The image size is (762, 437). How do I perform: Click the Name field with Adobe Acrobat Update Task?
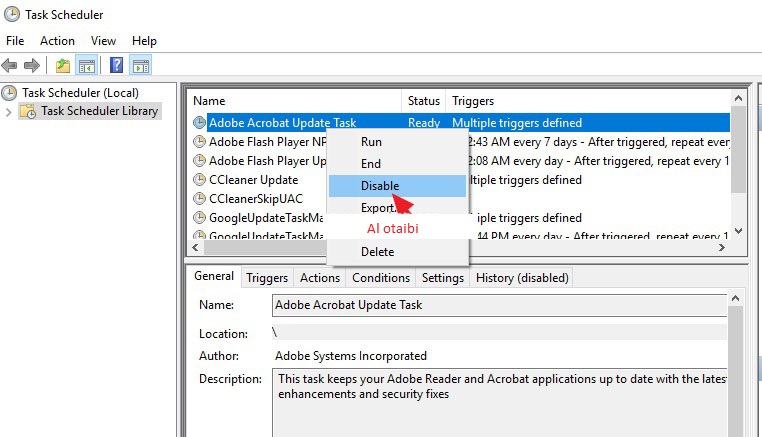pyautogui.click(x=499, y=305)
